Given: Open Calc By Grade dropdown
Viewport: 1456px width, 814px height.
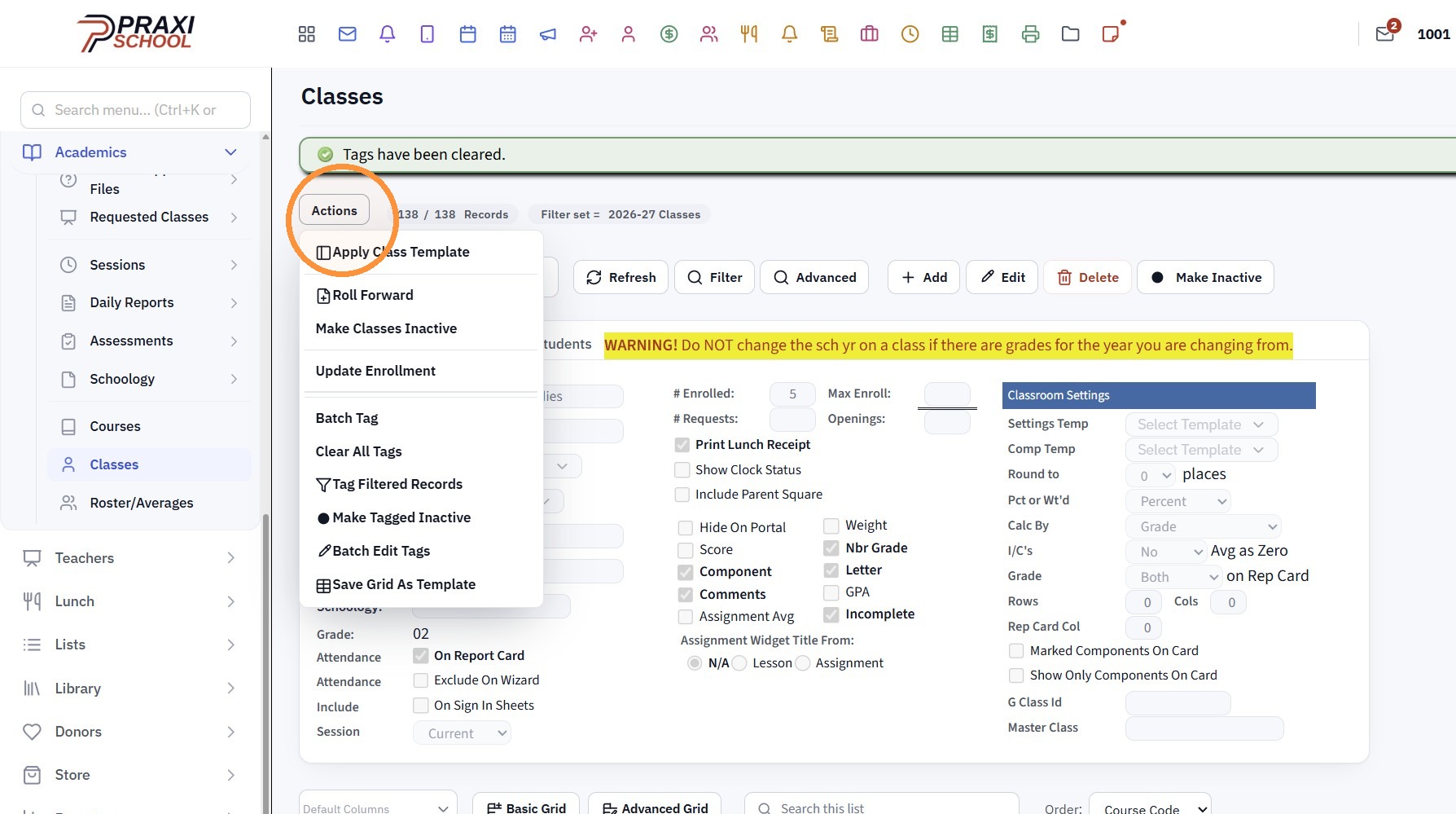Looking at the screenshot, I should [x=1204, y=526].
